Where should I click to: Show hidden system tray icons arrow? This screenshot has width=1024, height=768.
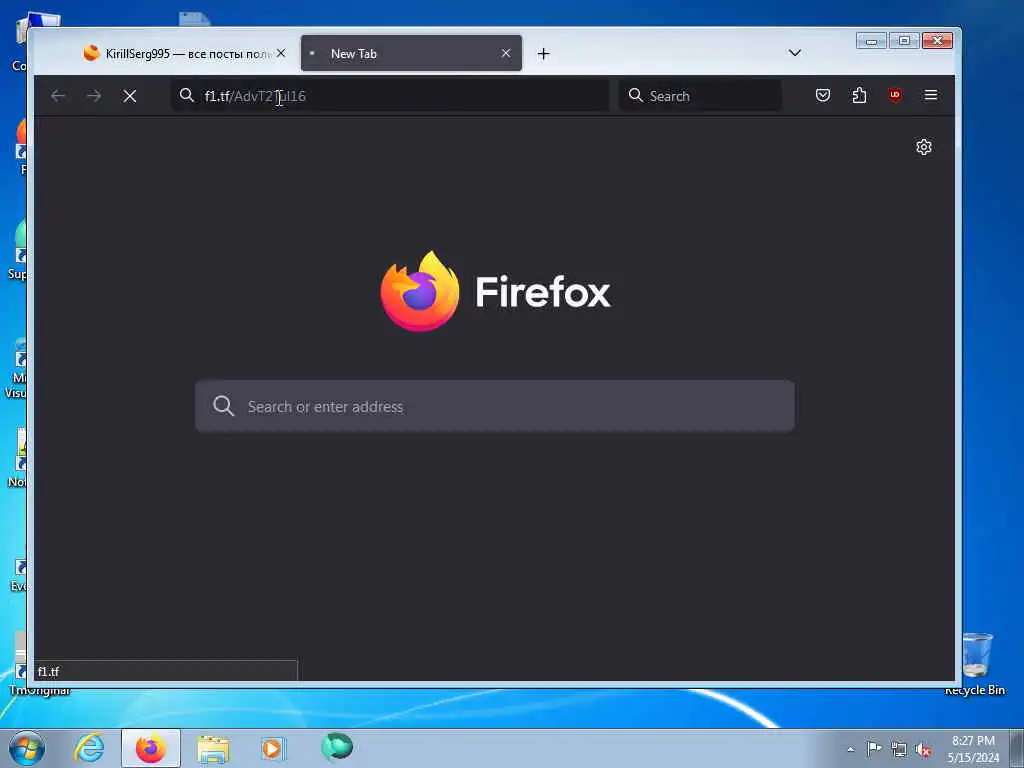(x=850, y=750)
